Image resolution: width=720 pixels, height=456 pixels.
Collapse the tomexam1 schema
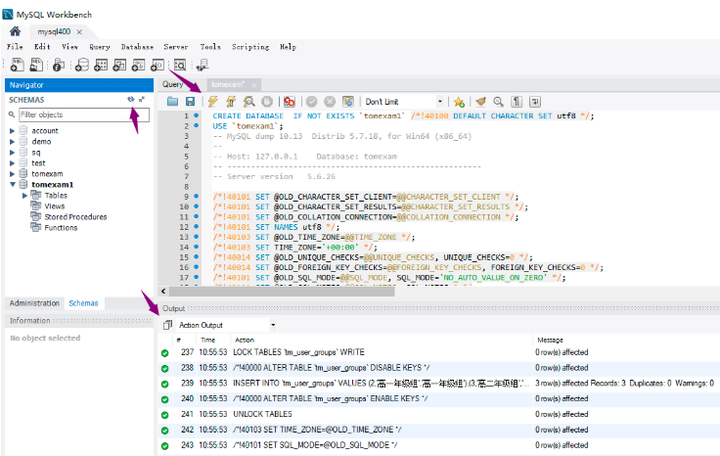[x=12, y=185]
